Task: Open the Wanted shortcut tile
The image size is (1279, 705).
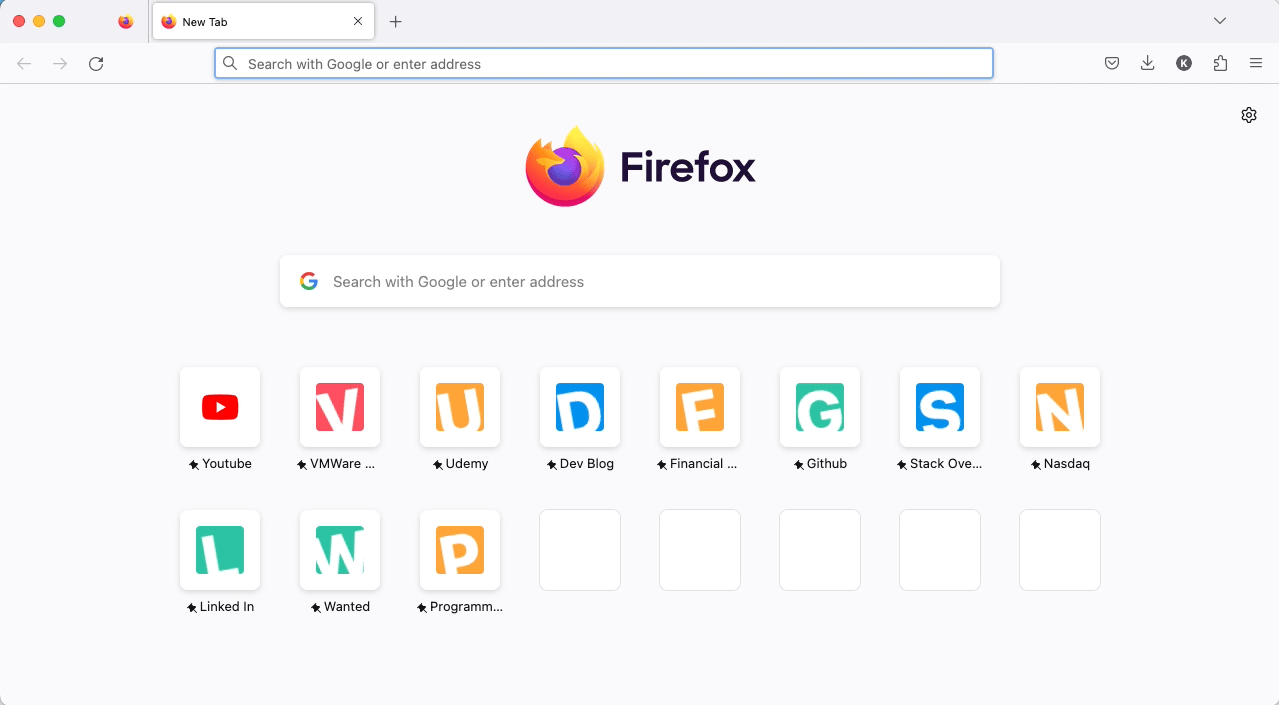Action: click(340, 550)
